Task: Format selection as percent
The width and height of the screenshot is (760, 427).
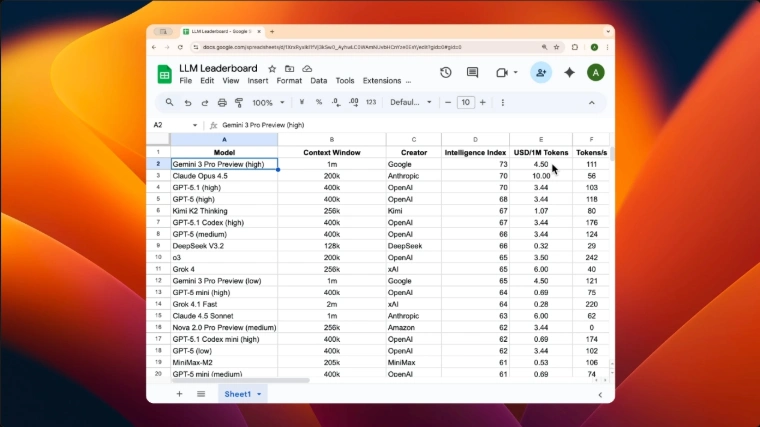Action: [319, 102]
